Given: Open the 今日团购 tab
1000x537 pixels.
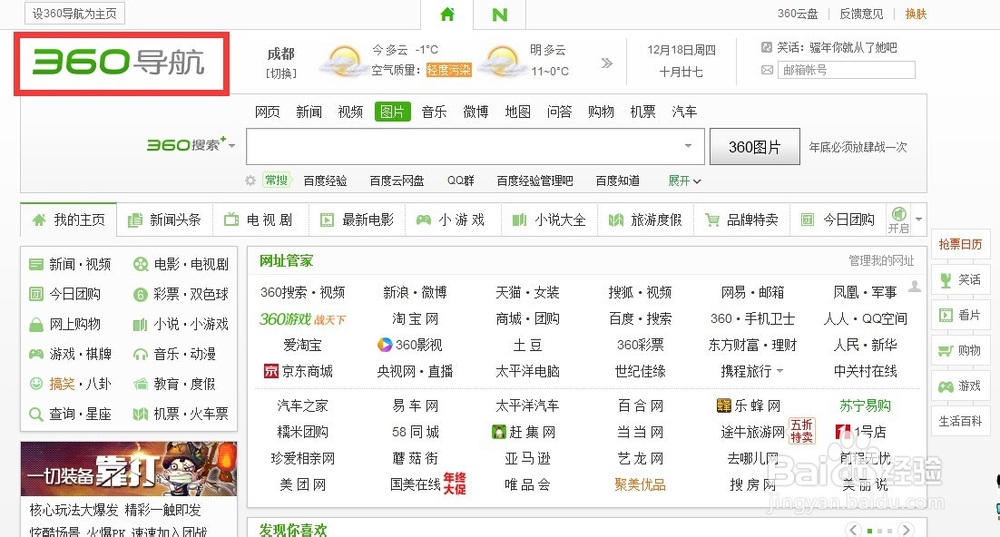Looking at the screenshot, I should coord(837,220).
